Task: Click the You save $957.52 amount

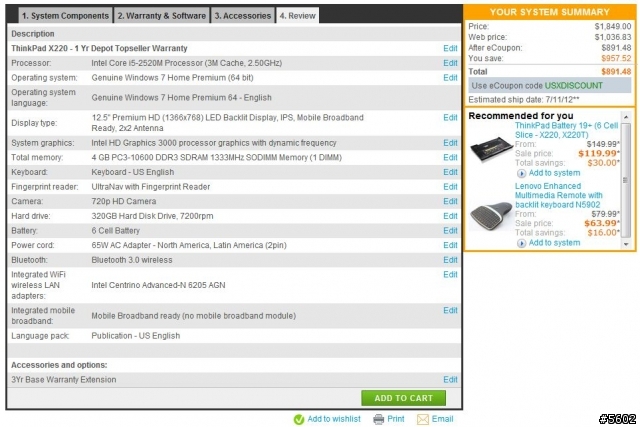Action: coord(616,58)
